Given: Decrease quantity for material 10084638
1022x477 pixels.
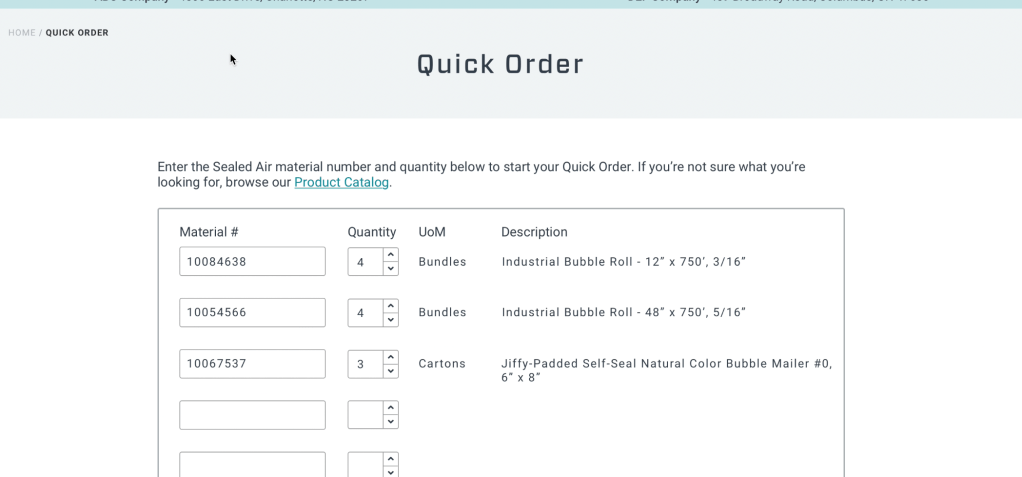Looking at the screenshot, I should [391, 269].
